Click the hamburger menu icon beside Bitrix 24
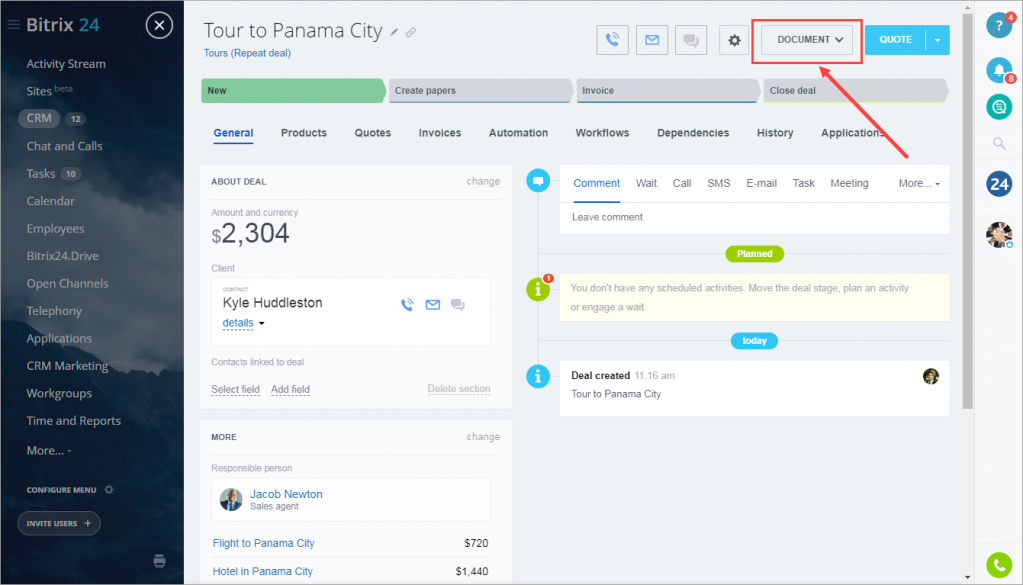Image resolution: width=1023 pixels, height=585 pixels. (13, 25)
